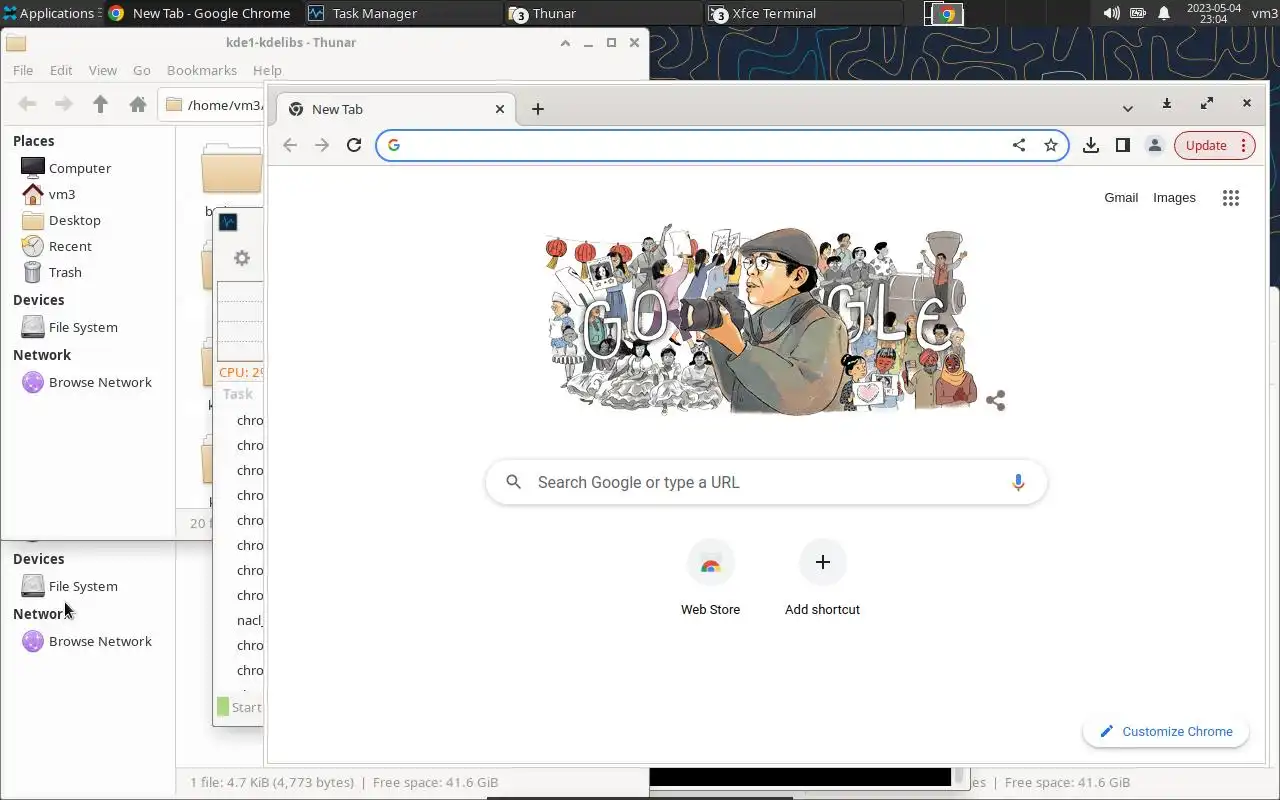Click Images link

pyautogui.click(x=1174, y=198)
